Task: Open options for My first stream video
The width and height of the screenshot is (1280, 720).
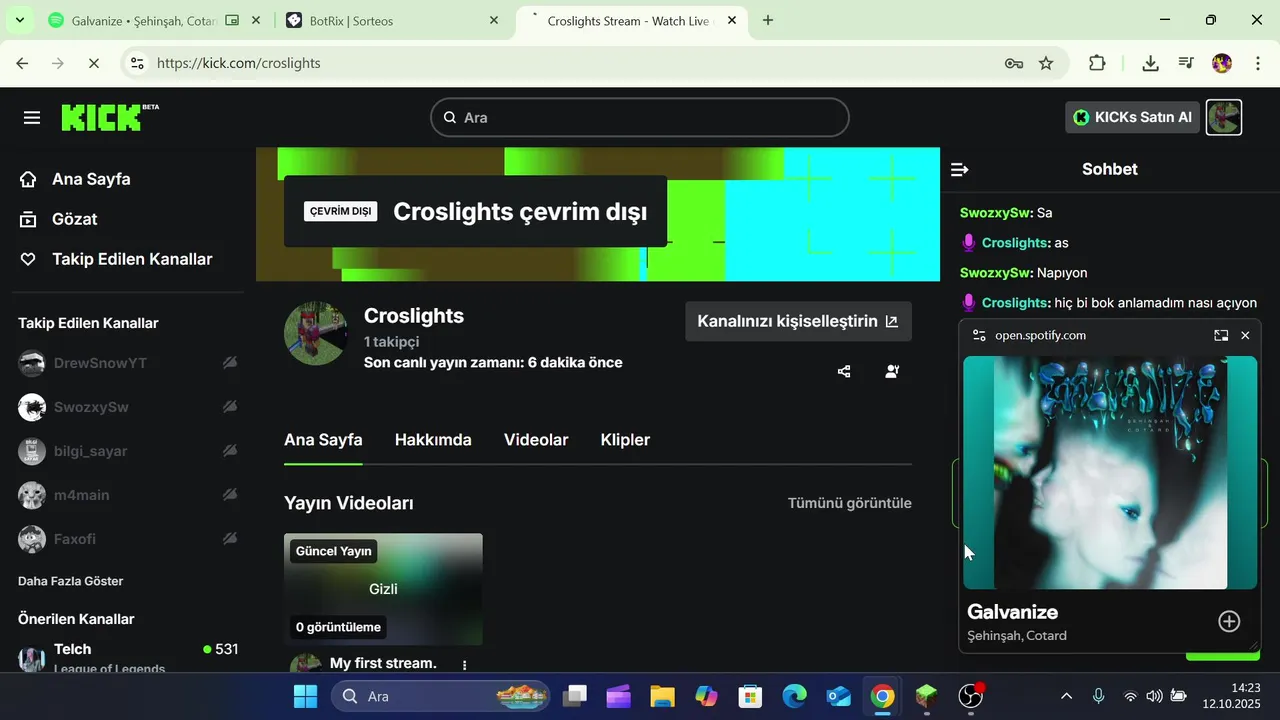Action: [x=464, y=665]
